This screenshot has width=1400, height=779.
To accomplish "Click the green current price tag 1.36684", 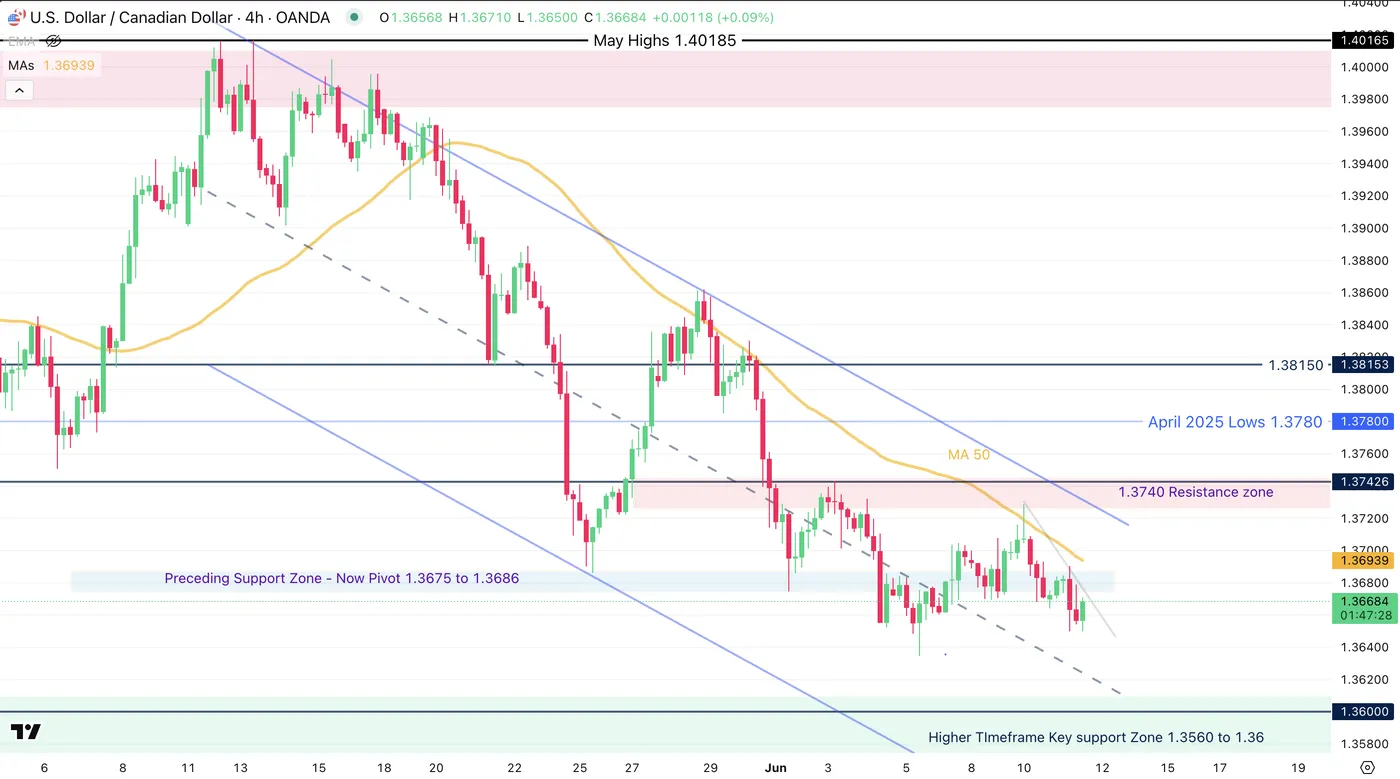I will 1365,607.
